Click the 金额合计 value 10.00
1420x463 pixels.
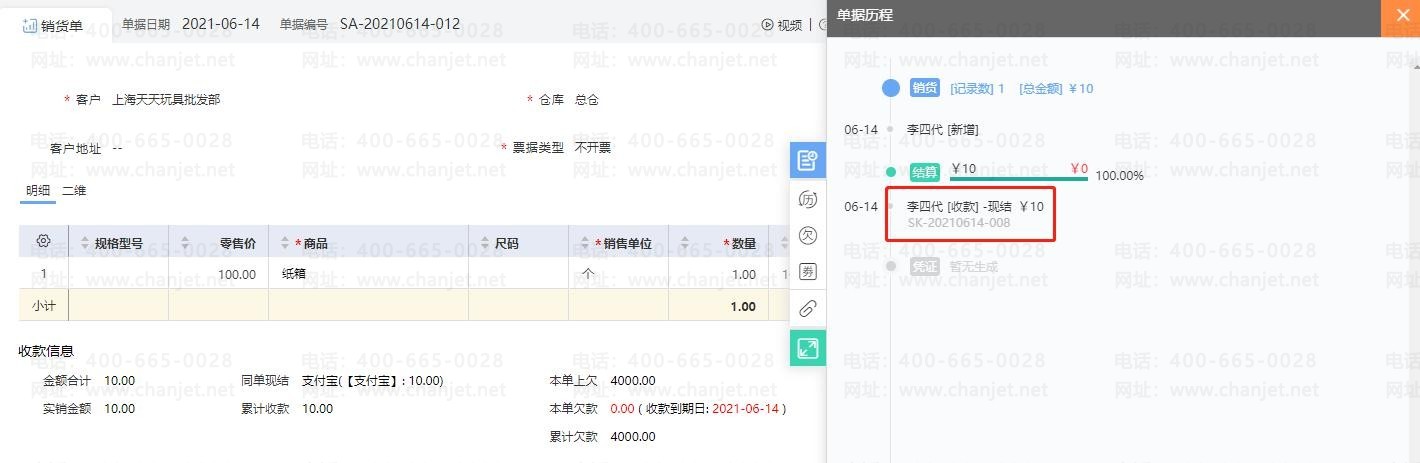coord(119,380)
